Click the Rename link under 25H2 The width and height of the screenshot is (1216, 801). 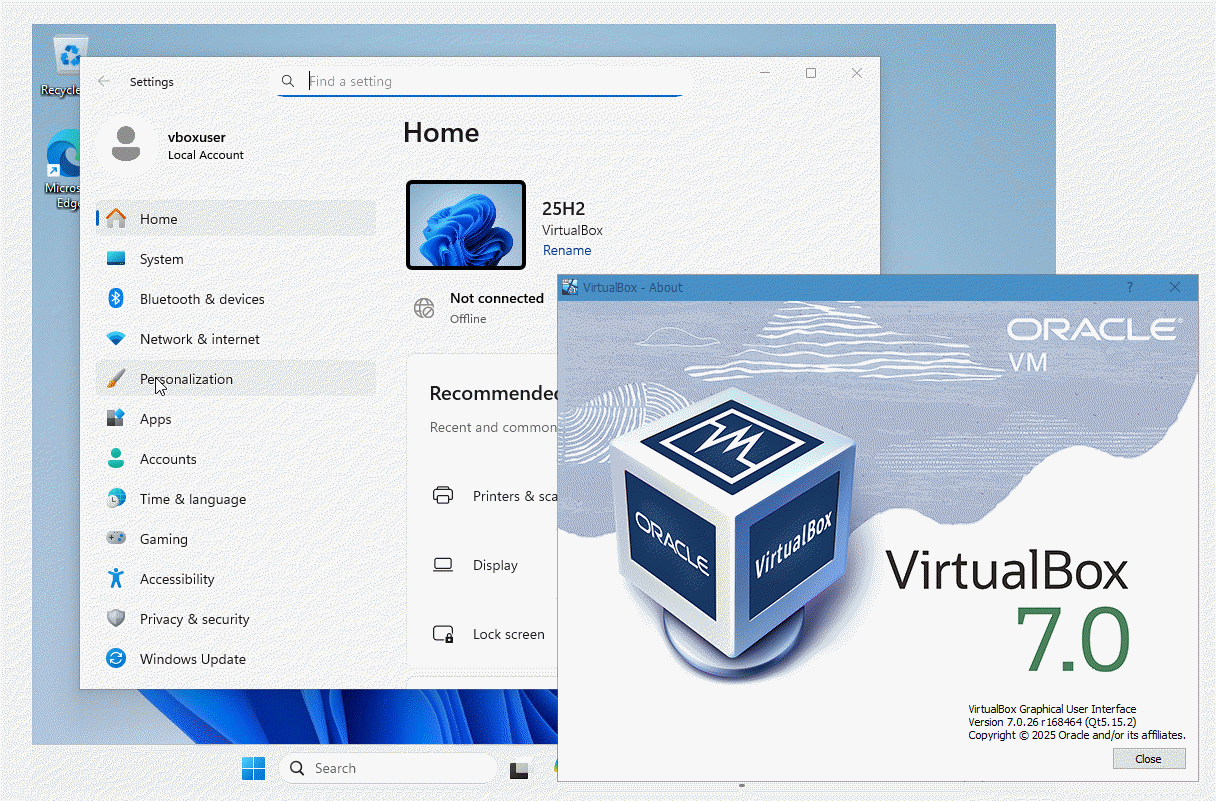tap(566, 250)
